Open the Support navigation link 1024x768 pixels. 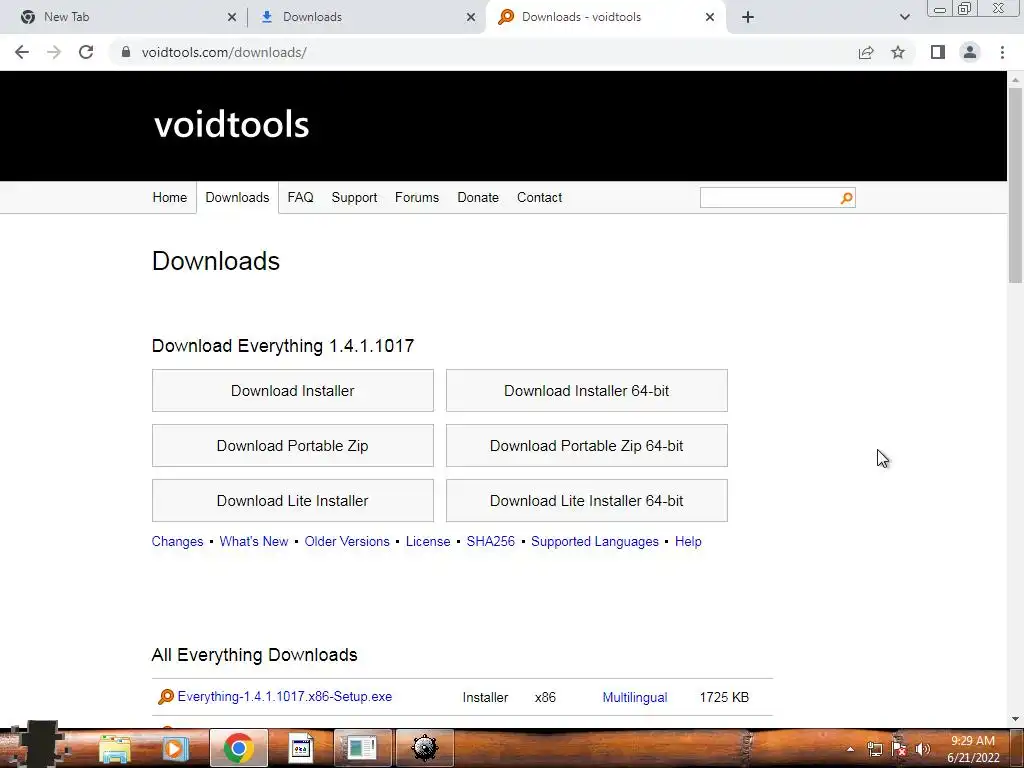[x=354, y=197]
